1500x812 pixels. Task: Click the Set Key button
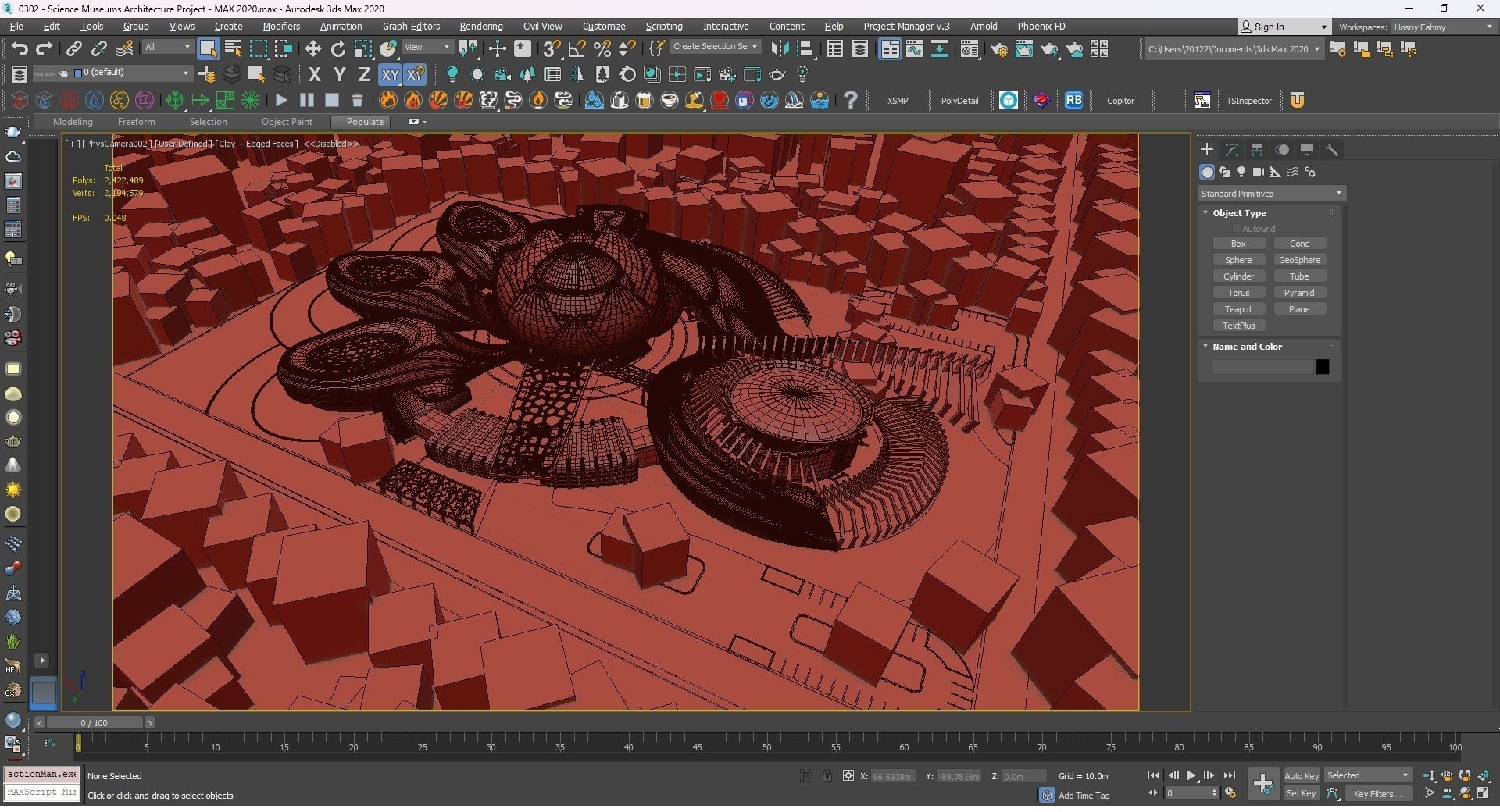click(1302, 794)
